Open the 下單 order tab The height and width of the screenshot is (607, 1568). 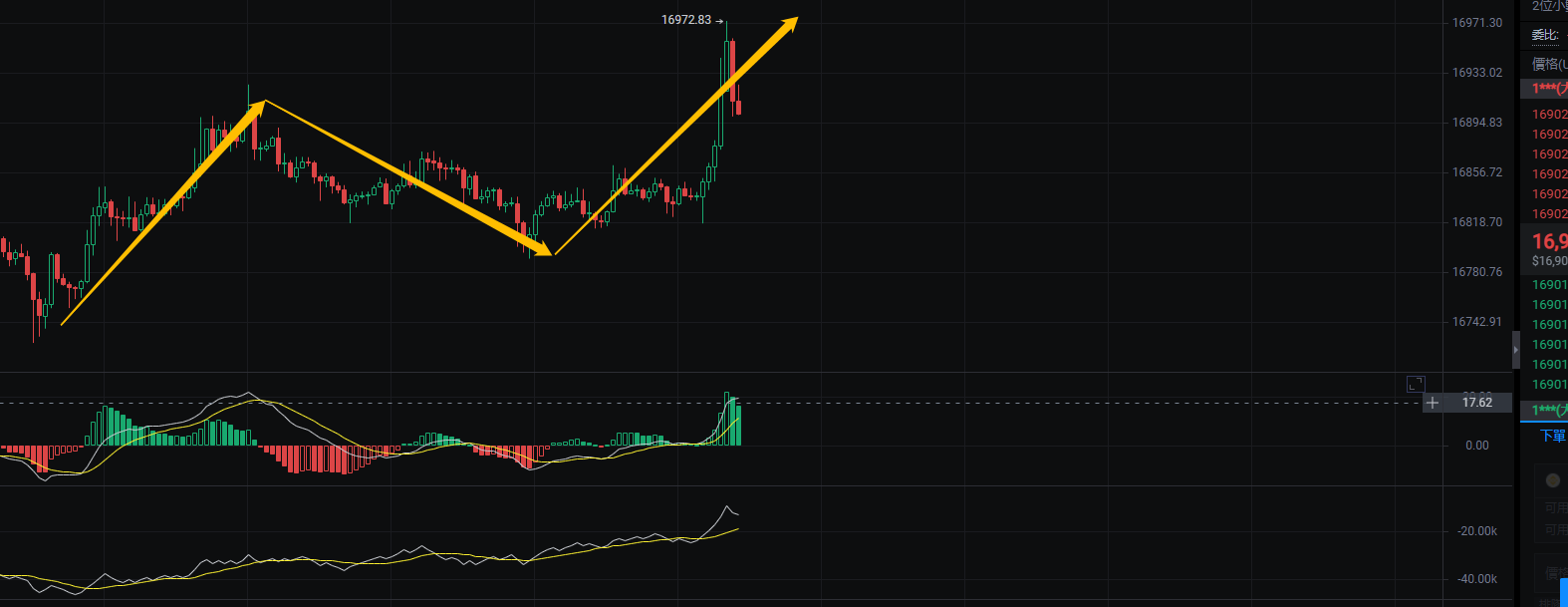coord(1553,436)
